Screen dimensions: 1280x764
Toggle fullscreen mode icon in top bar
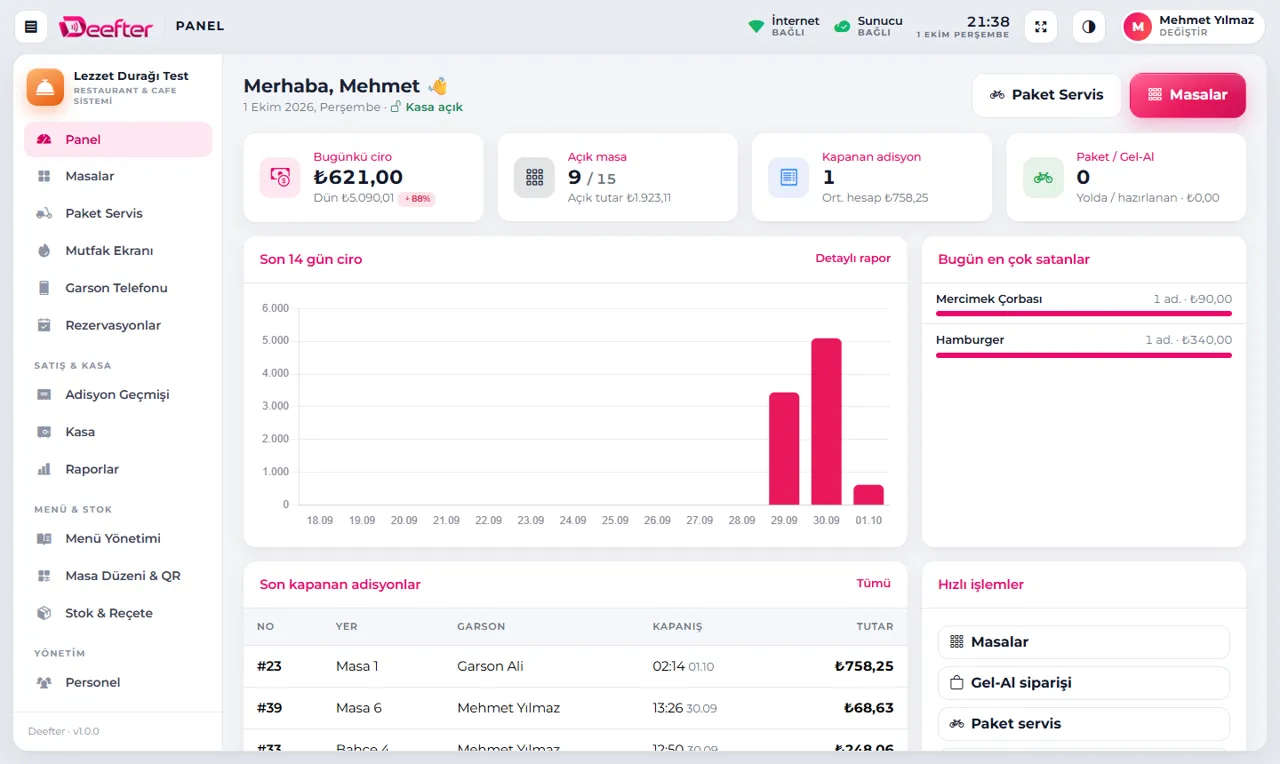[1041, 27]
